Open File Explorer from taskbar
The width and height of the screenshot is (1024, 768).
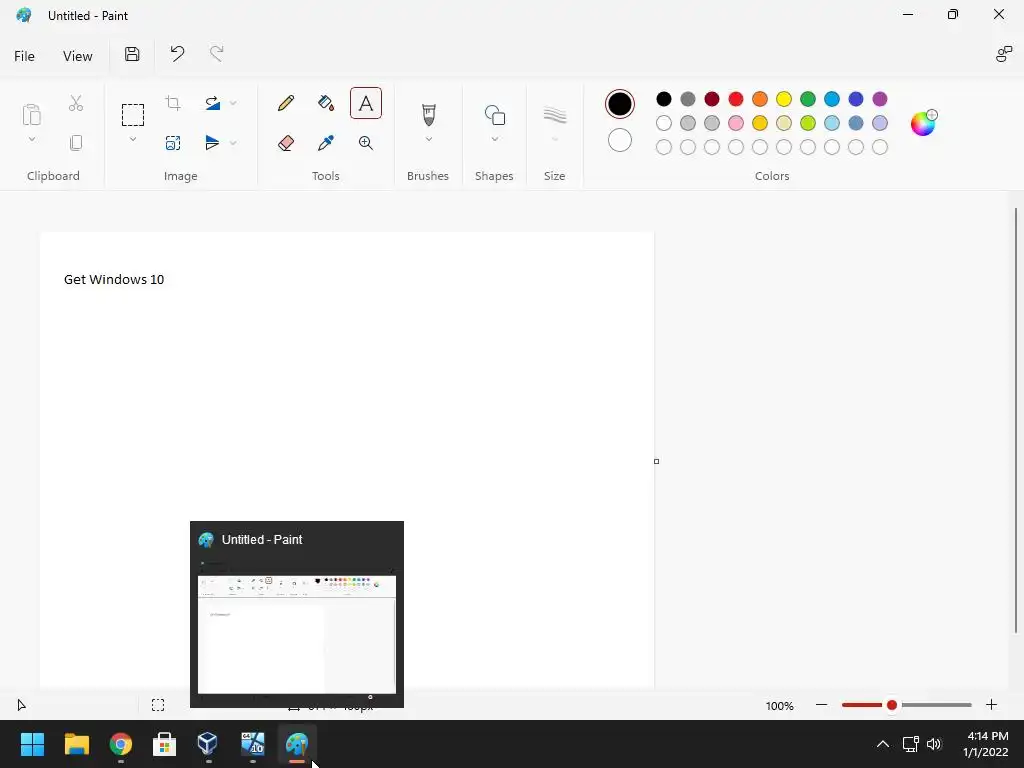click(76, 744)
